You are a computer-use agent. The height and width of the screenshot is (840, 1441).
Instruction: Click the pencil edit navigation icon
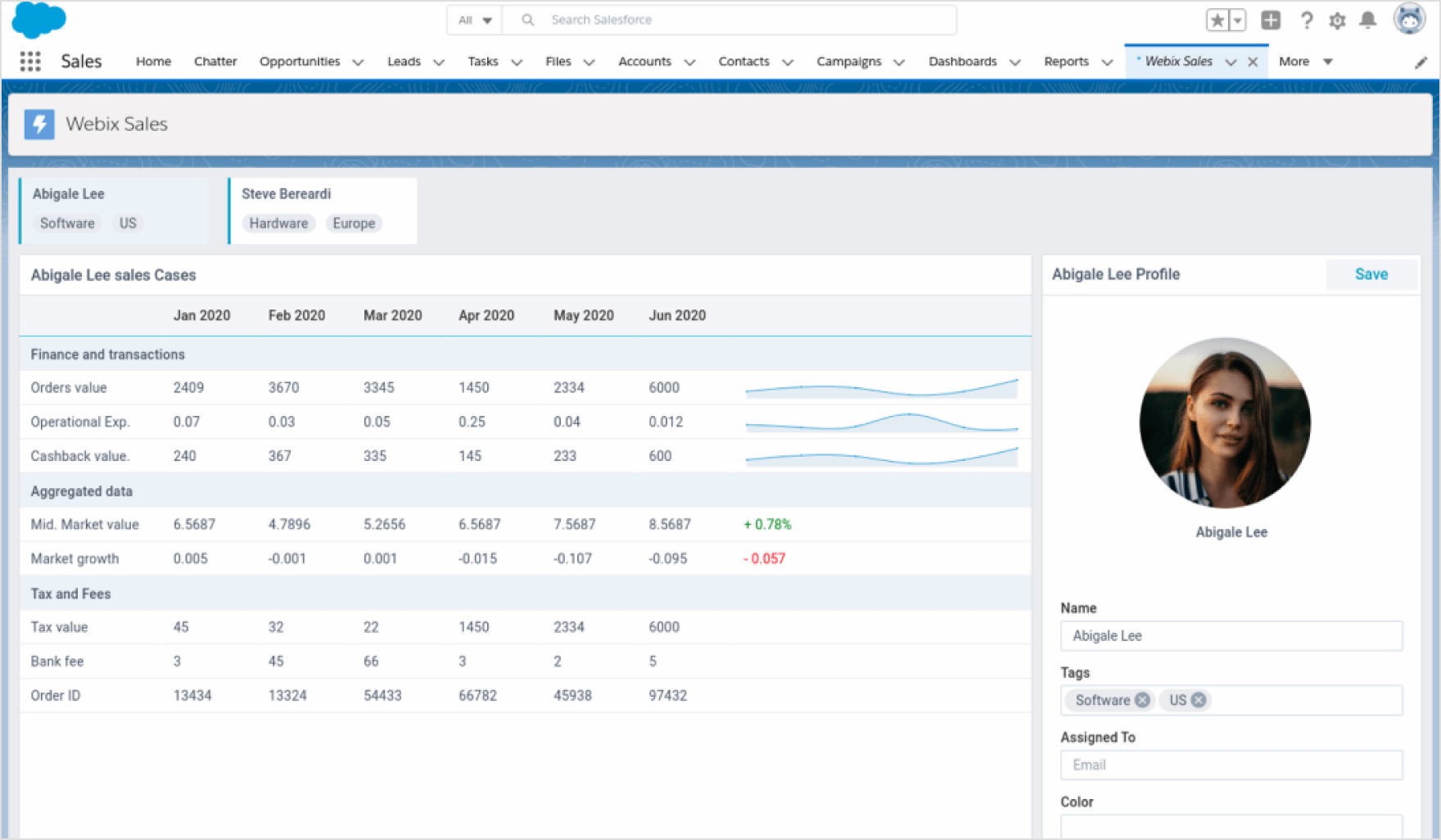tap(1421, 62)
